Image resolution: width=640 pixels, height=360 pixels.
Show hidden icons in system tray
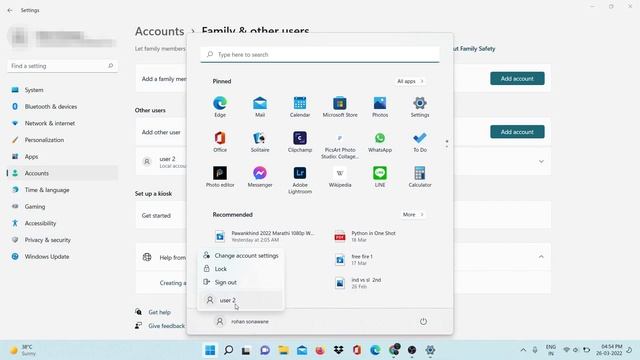coord(523,350)
